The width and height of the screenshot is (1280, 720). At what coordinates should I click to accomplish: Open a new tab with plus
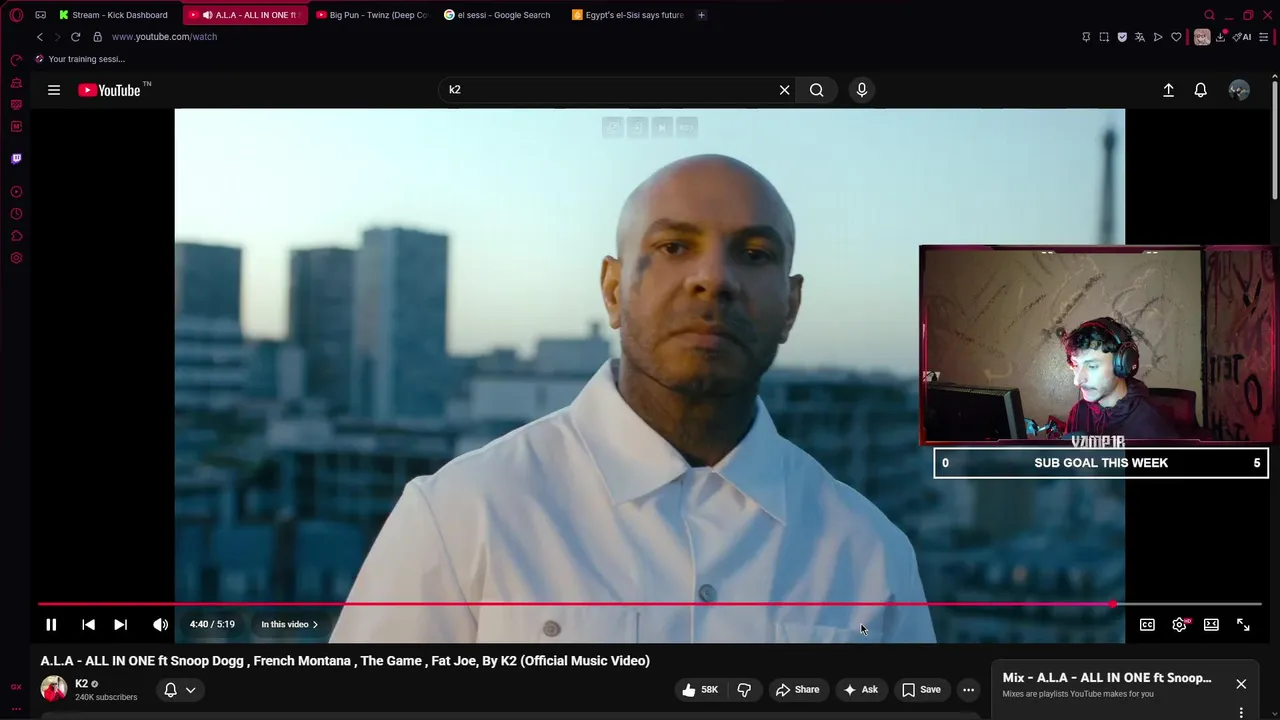click(x=701, y=15)
